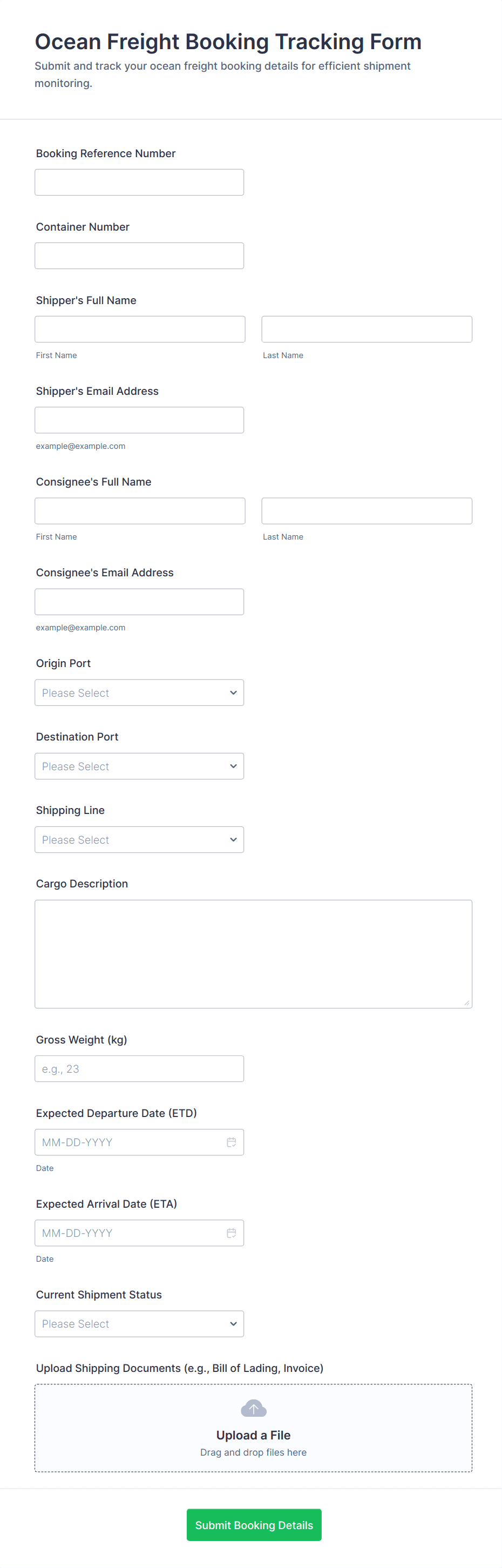Click the cloud upload icon
Image resolution: width=502 pixels, height=1568 pixels.
pyautogui.click(x=253, y=1408)
